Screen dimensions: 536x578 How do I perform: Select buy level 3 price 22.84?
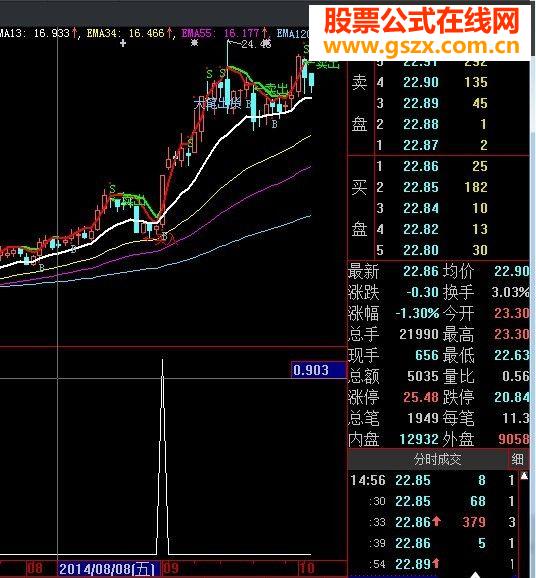[421, 208]
